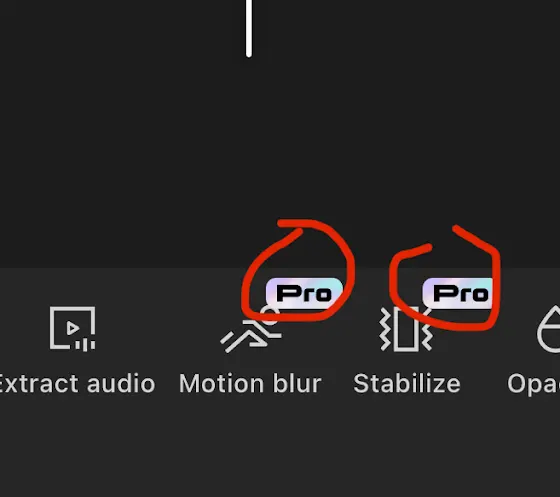This screenshot has height=497, width=560.
Task: Click the center rectangle of Stabilize icon
Action: click(x=406, y=329)
